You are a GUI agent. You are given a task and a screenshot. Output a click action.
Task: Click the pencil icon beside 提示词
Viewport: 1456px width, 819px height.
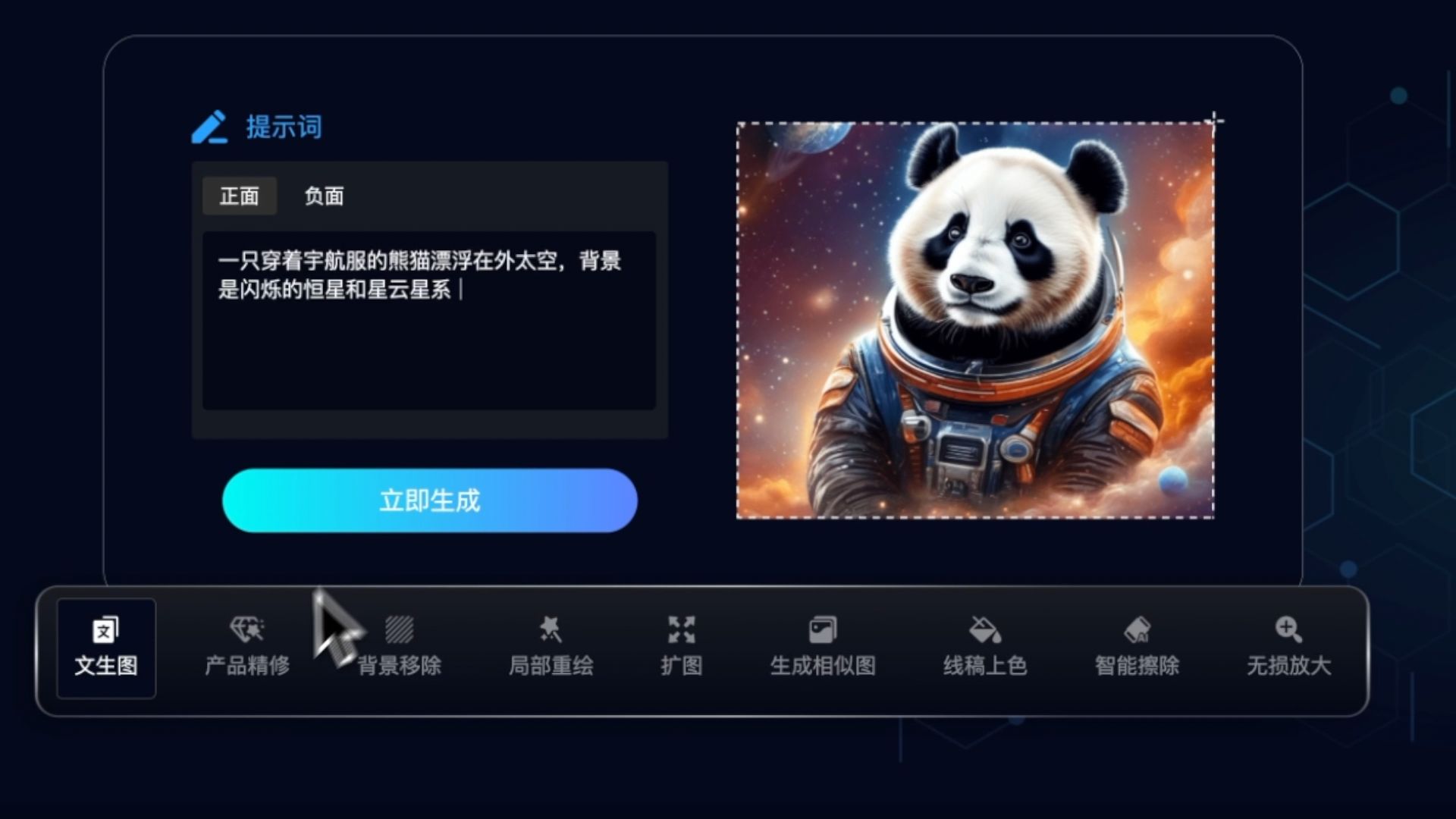209,127
